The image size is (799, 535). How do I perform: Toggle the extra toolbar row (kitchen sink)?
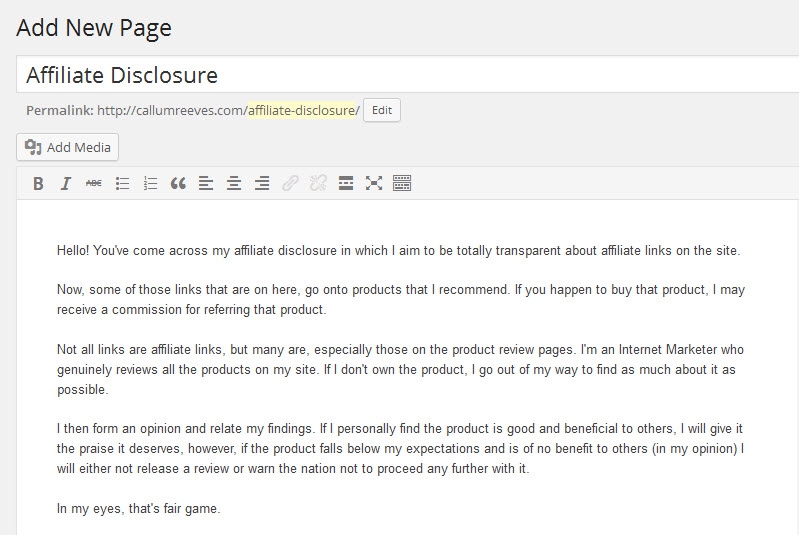point(402,183)
